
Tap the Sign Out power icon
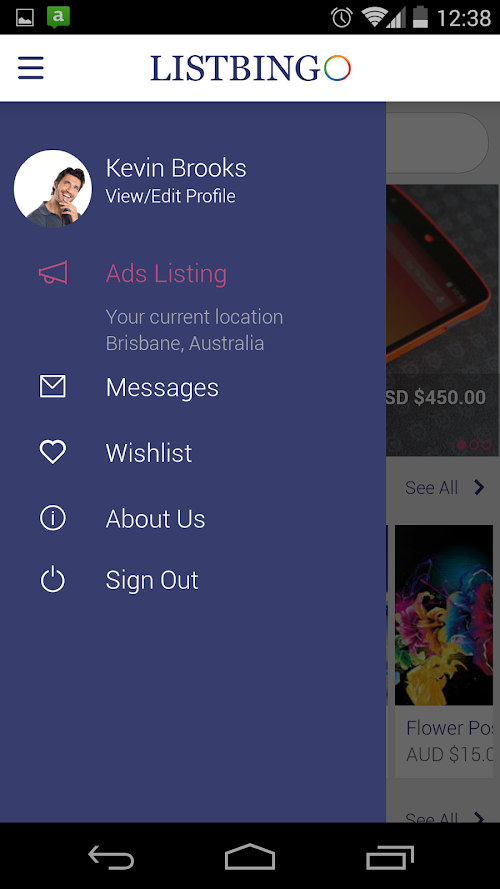pos(53,580)
